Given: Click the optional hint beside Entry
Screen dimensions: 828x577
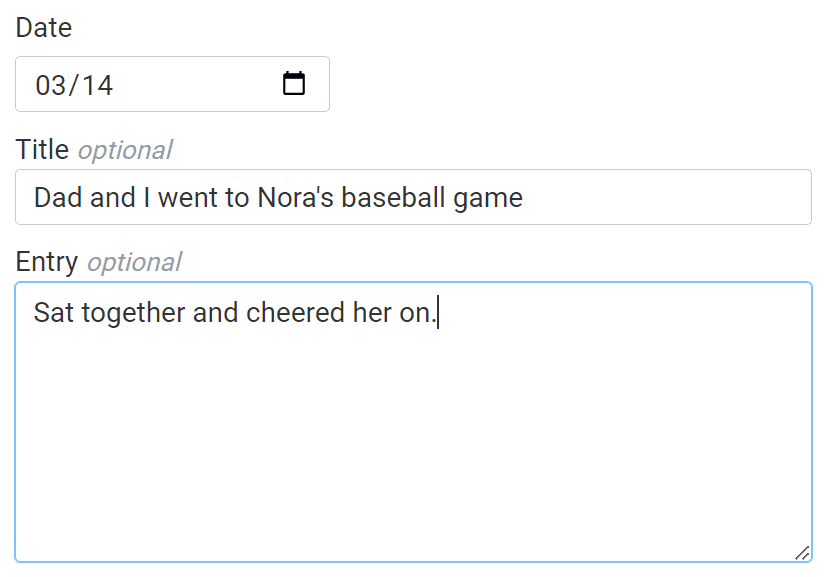Looking at the screenshot, I should pos(134,263).
